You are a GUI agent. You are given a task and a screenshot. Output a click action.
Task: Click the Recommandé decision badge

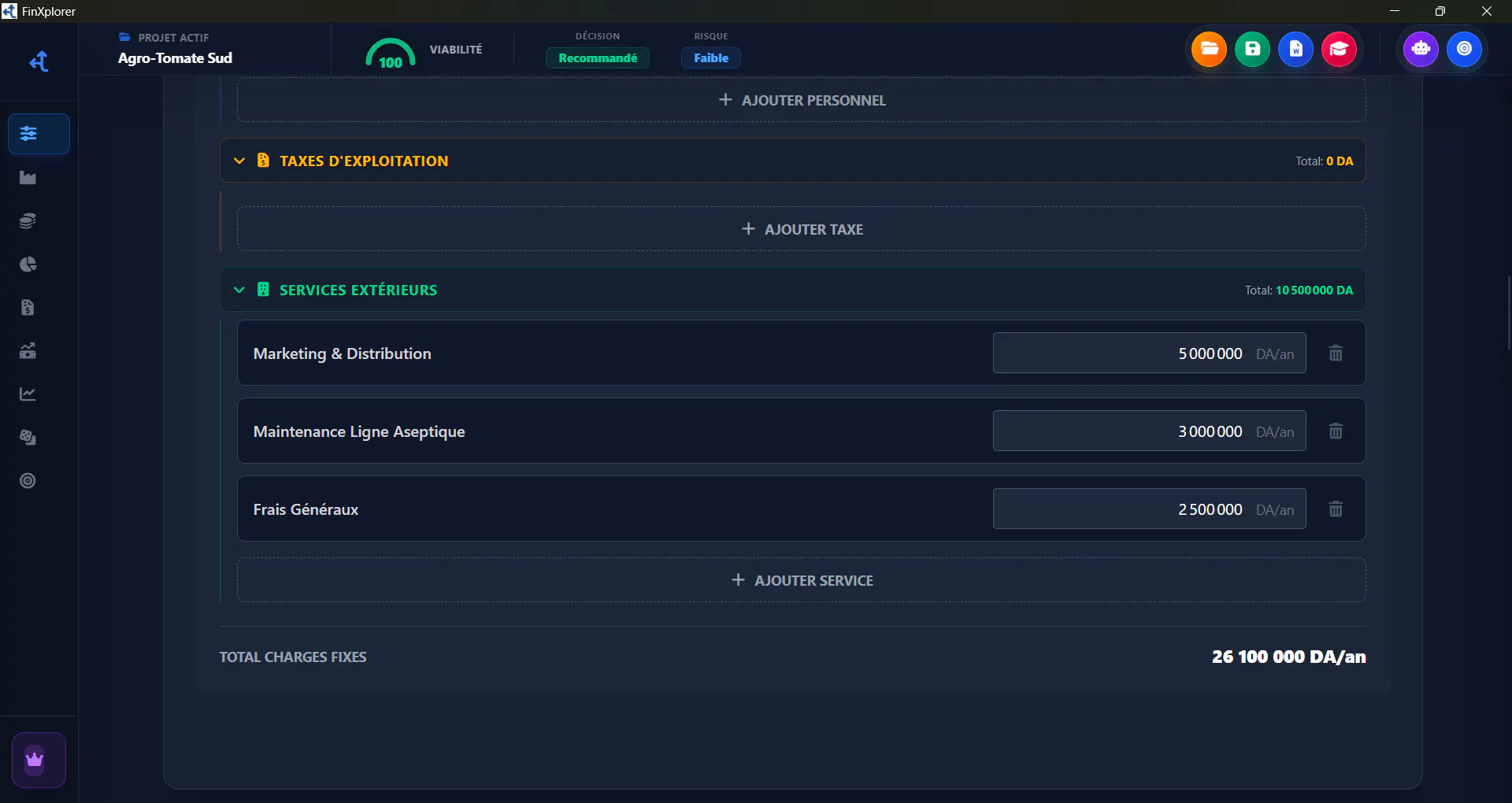click(598, 58)
